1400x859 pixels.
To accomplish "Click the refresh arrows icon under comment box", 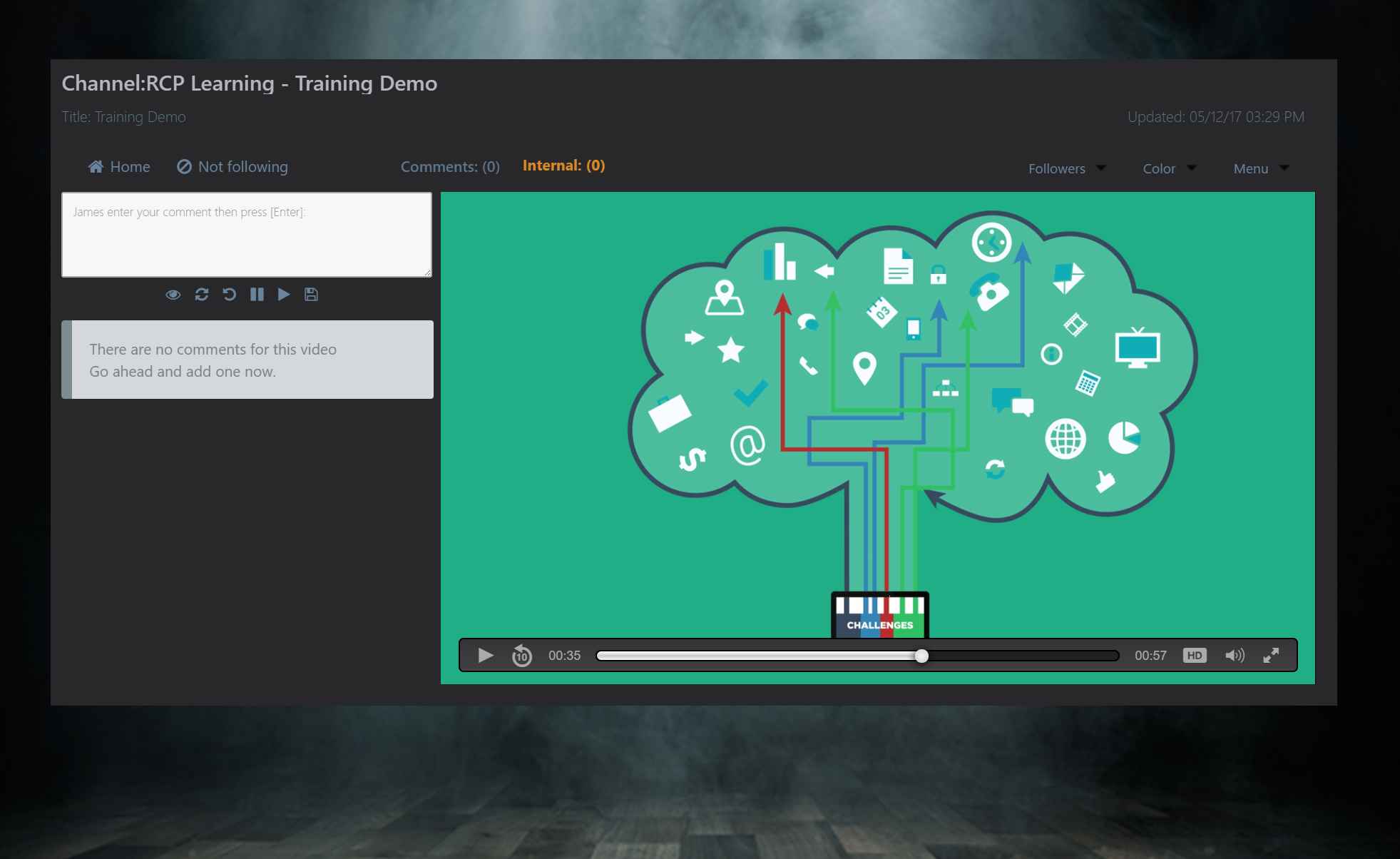I will pyautogui.click(x=202, y=295).
